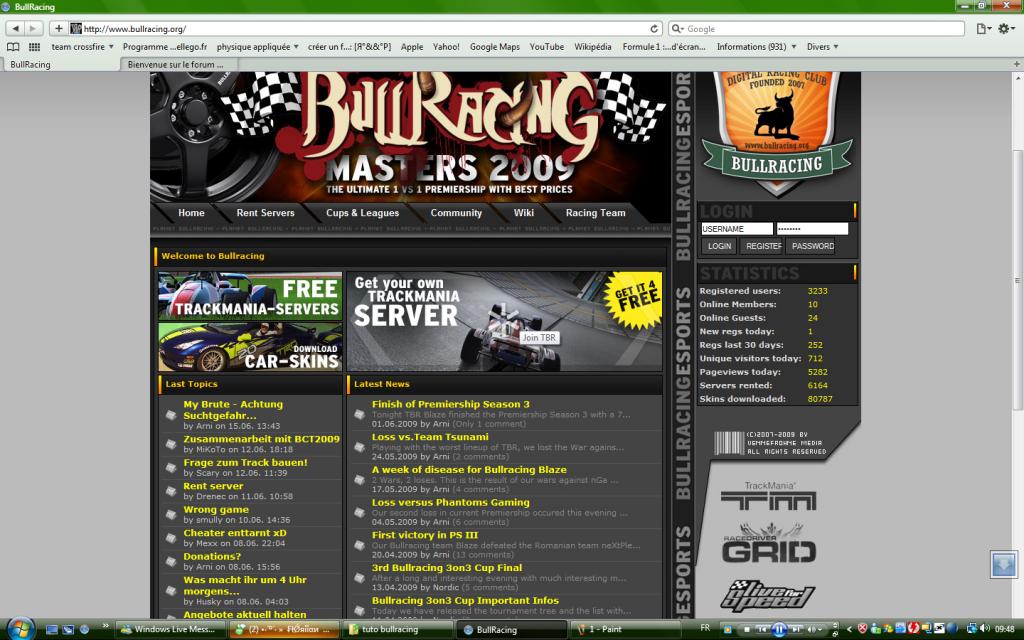
Task: Open news 'Finish of Premiership Season 3'
Action: pos(451,404)
